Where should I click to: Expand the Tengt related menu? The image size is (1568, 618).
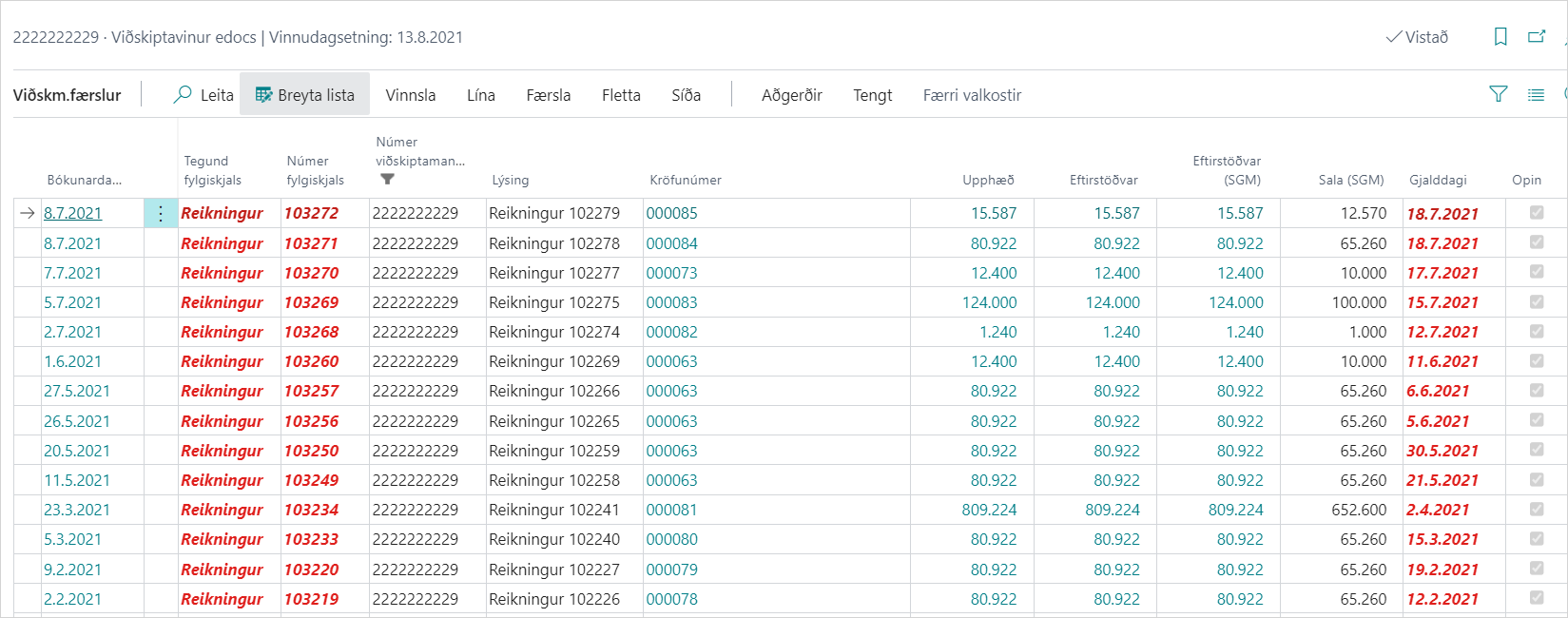[x=872, y=95]
